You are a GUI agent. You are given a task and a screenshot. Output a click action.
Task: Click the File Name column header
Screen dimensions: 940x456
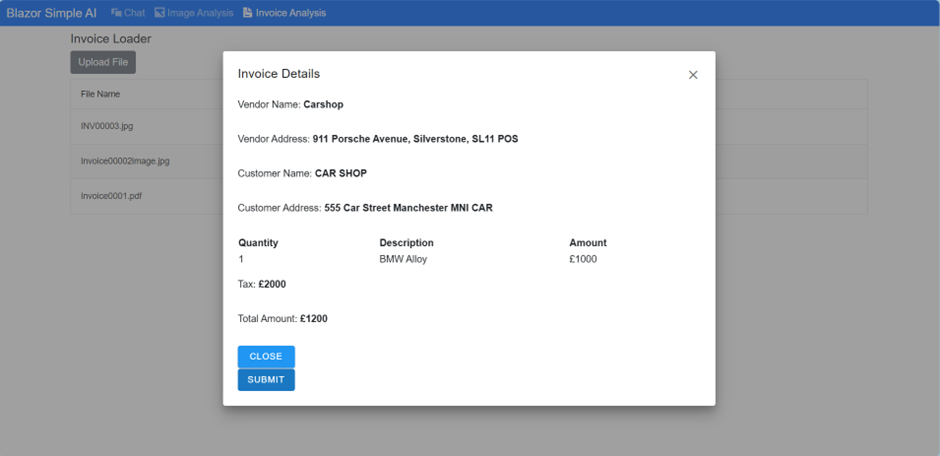100,94
